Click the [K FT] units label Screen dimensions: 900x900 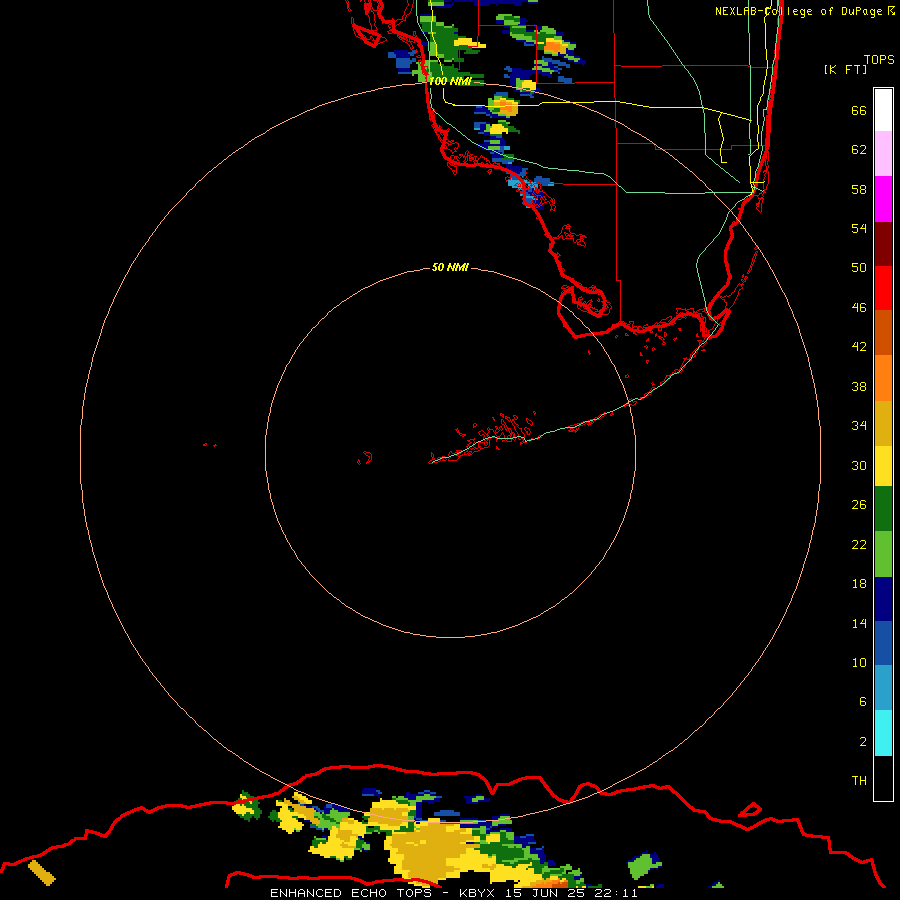[x=845, y=69]
